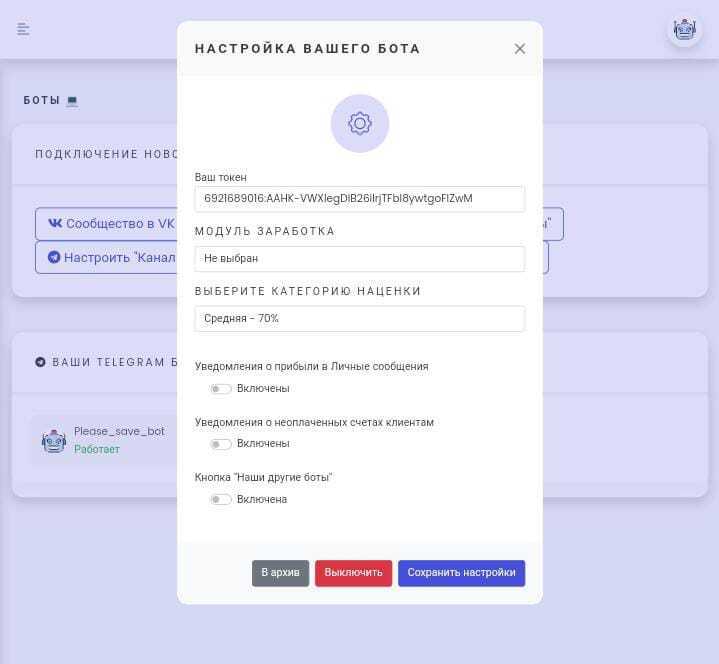The width and height of the screenshot is (719, 664).
Task: Close the bot settings dialog
Action: pyautogui.click(x=519, y=48)
